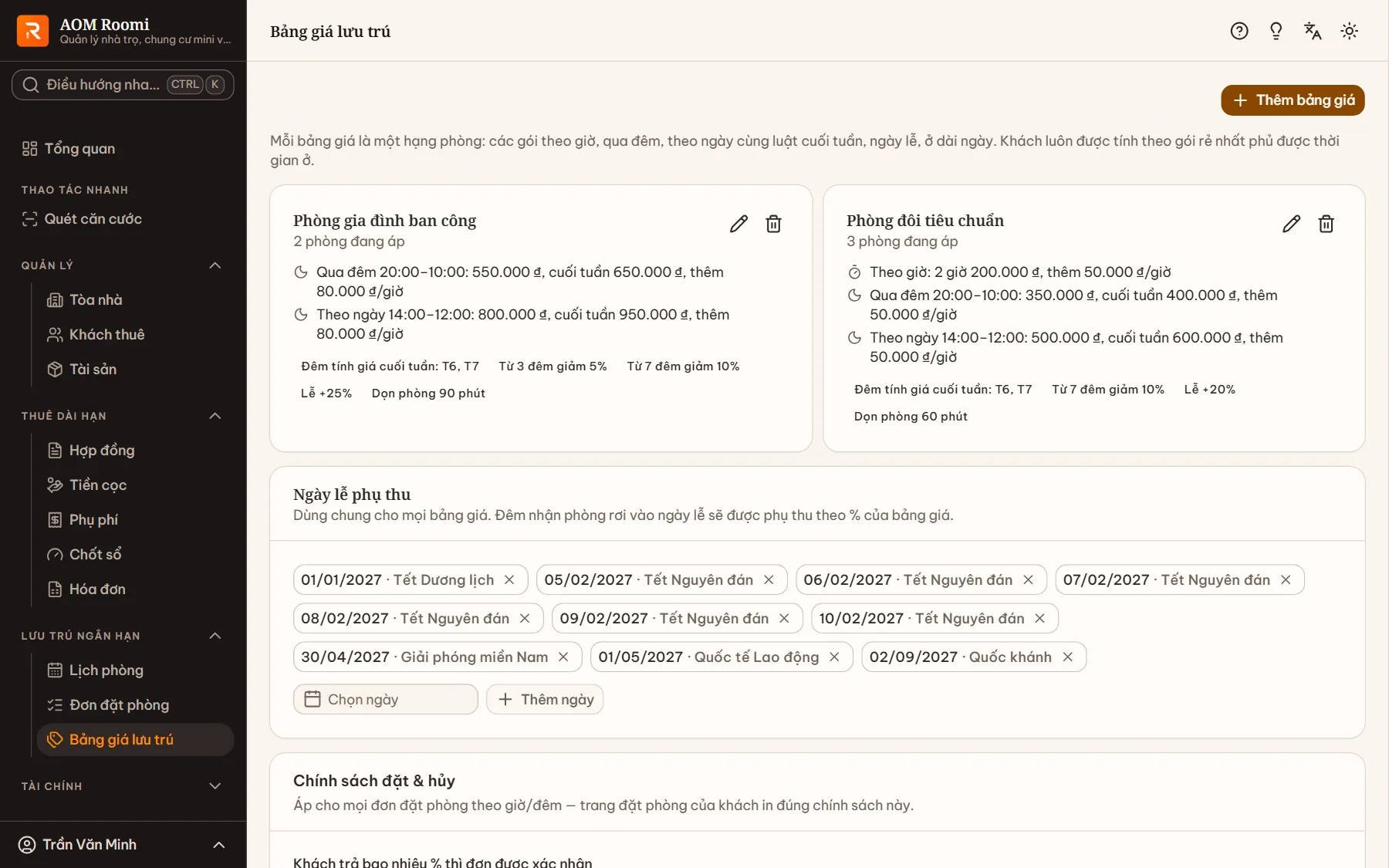Edit the Phòng gia đình ban công price list
The width and height of the screenshot is (1389, 868).
pyautogui.click(x=738, y=224)
